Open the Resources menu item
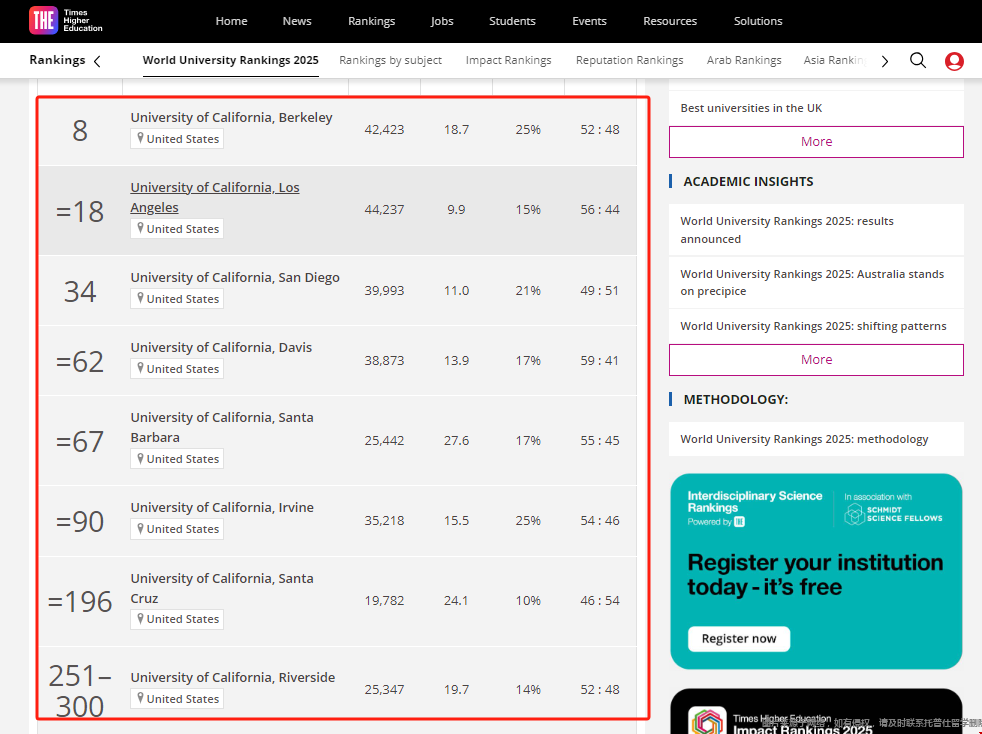982x734 pixels. pos(670,21)
